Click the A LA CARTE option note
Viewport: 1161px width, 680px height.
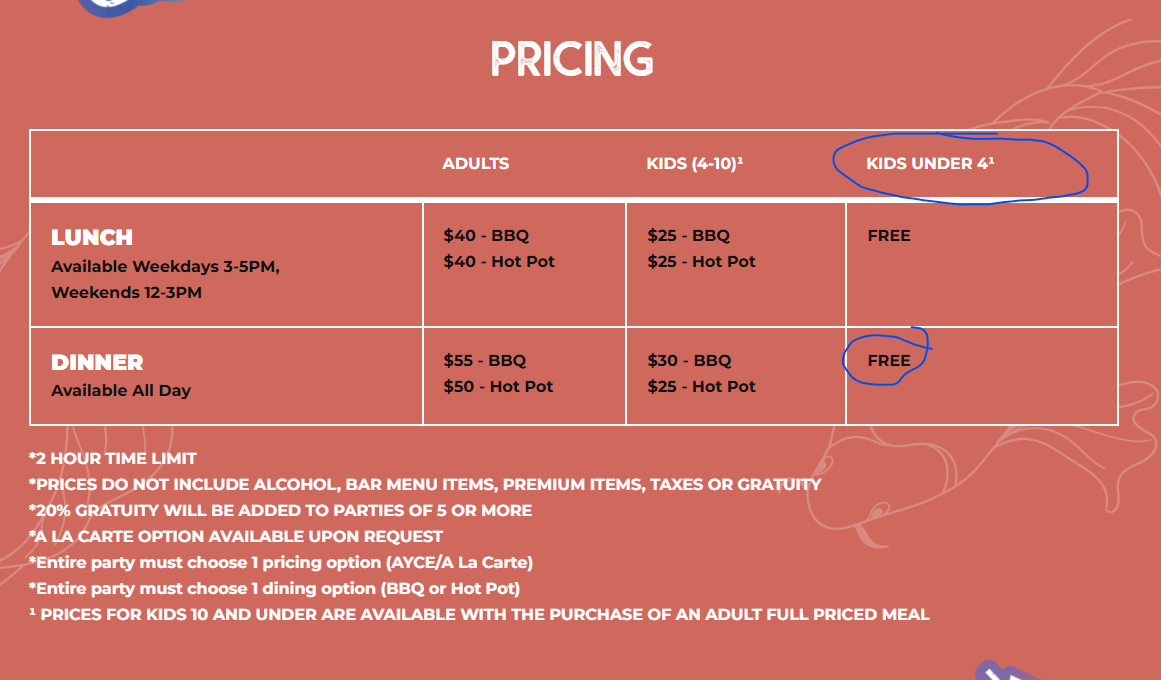pyautogui.click(x=236, y=537)
